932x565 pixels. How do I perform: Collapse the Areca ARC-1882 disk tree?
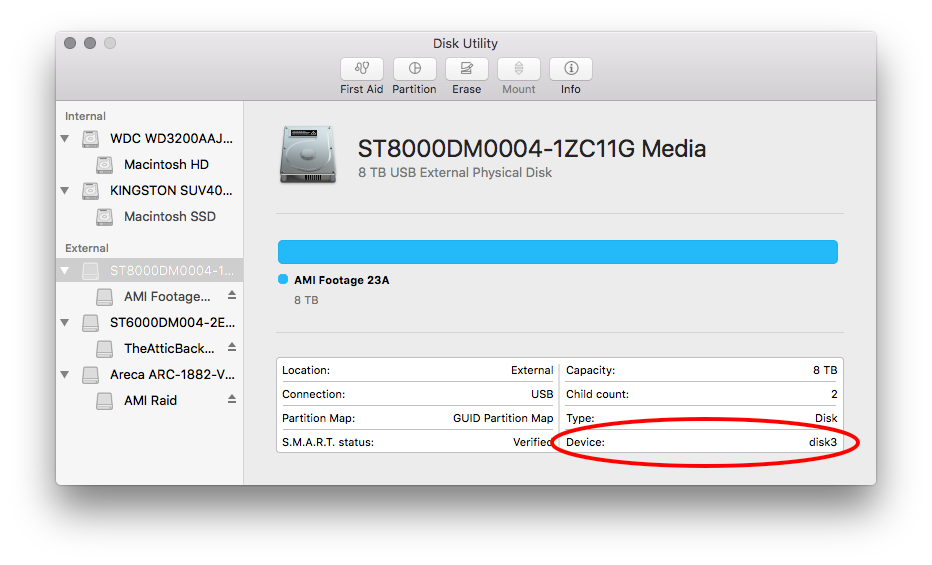click(66, 375)
